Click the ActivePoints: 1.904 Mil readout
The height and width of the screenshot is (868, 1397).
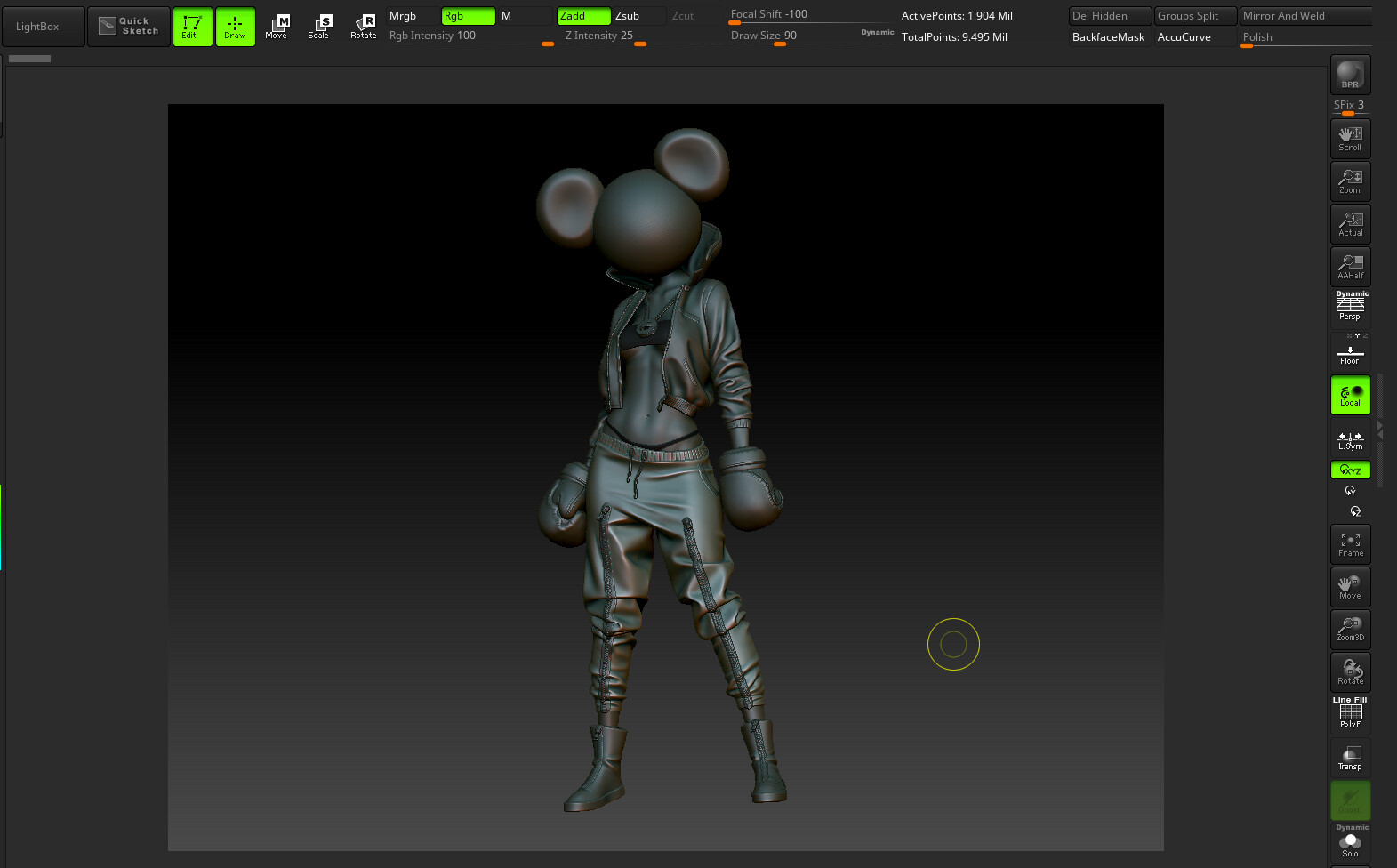(957, 16)
